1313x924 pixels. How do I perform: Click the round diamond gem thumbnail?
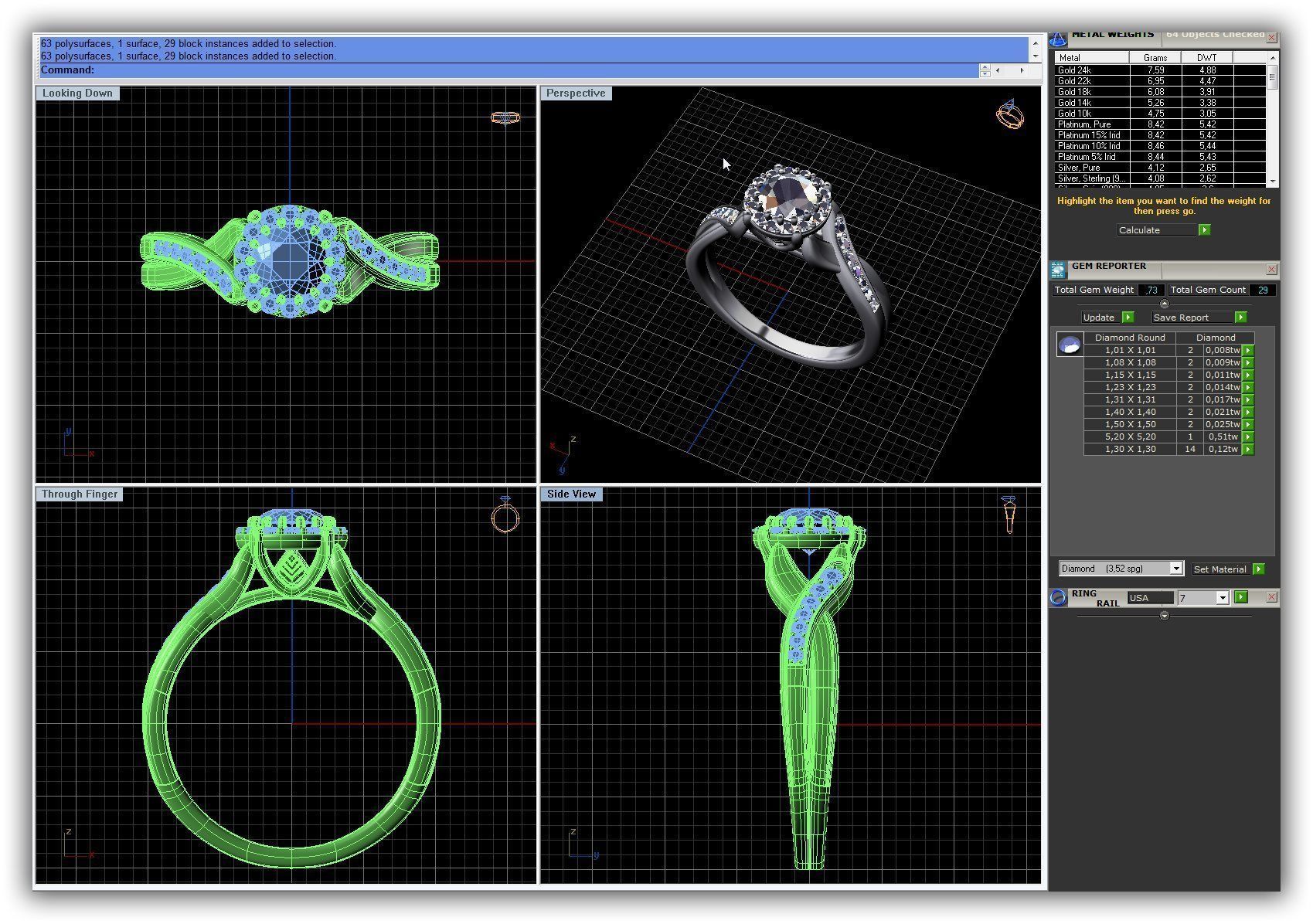(x=1070, y=345)
